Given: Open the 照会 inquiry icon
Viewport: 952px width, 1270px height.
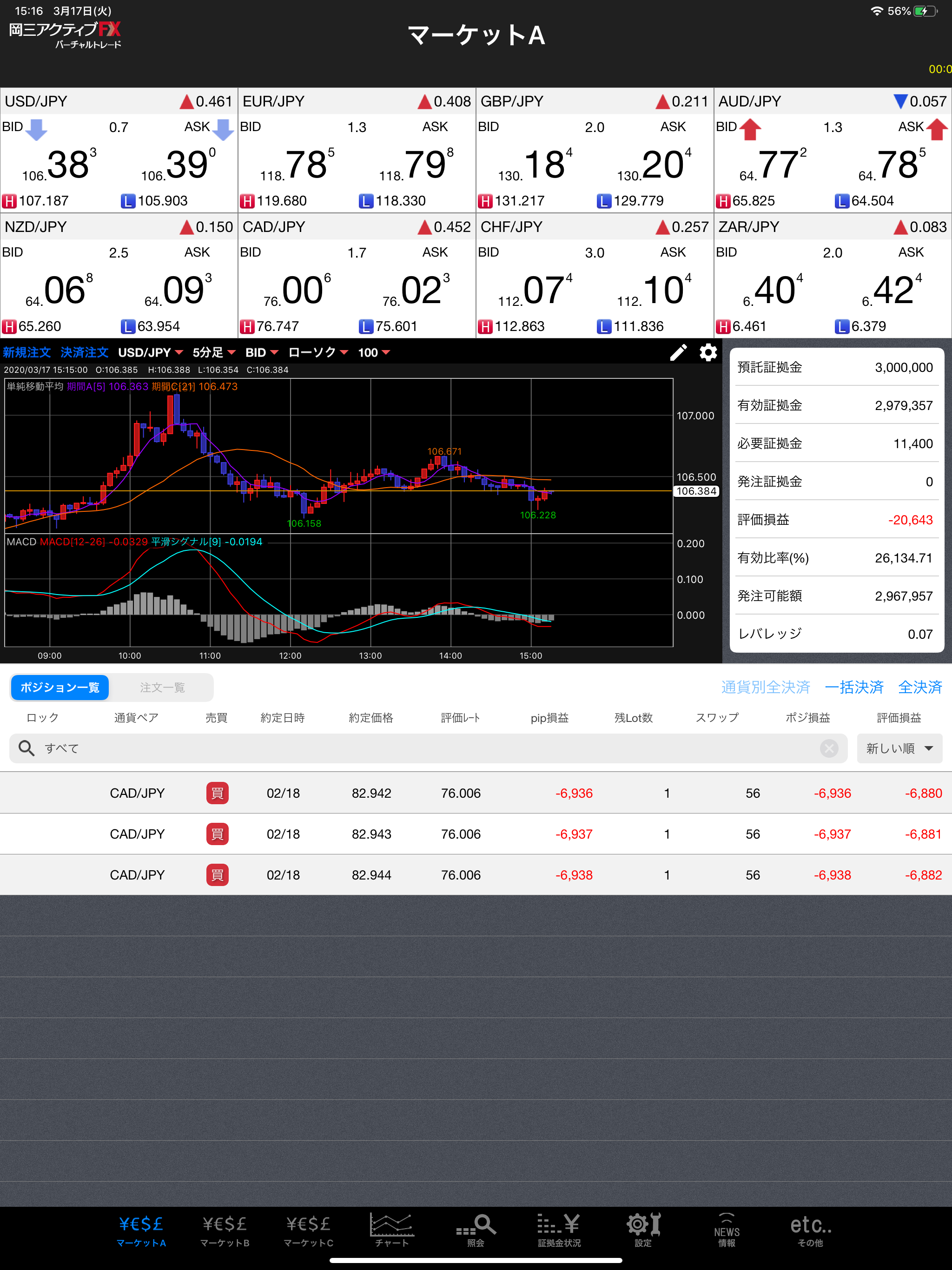Looking at the screenshot, I should (x=476, y=1230).
